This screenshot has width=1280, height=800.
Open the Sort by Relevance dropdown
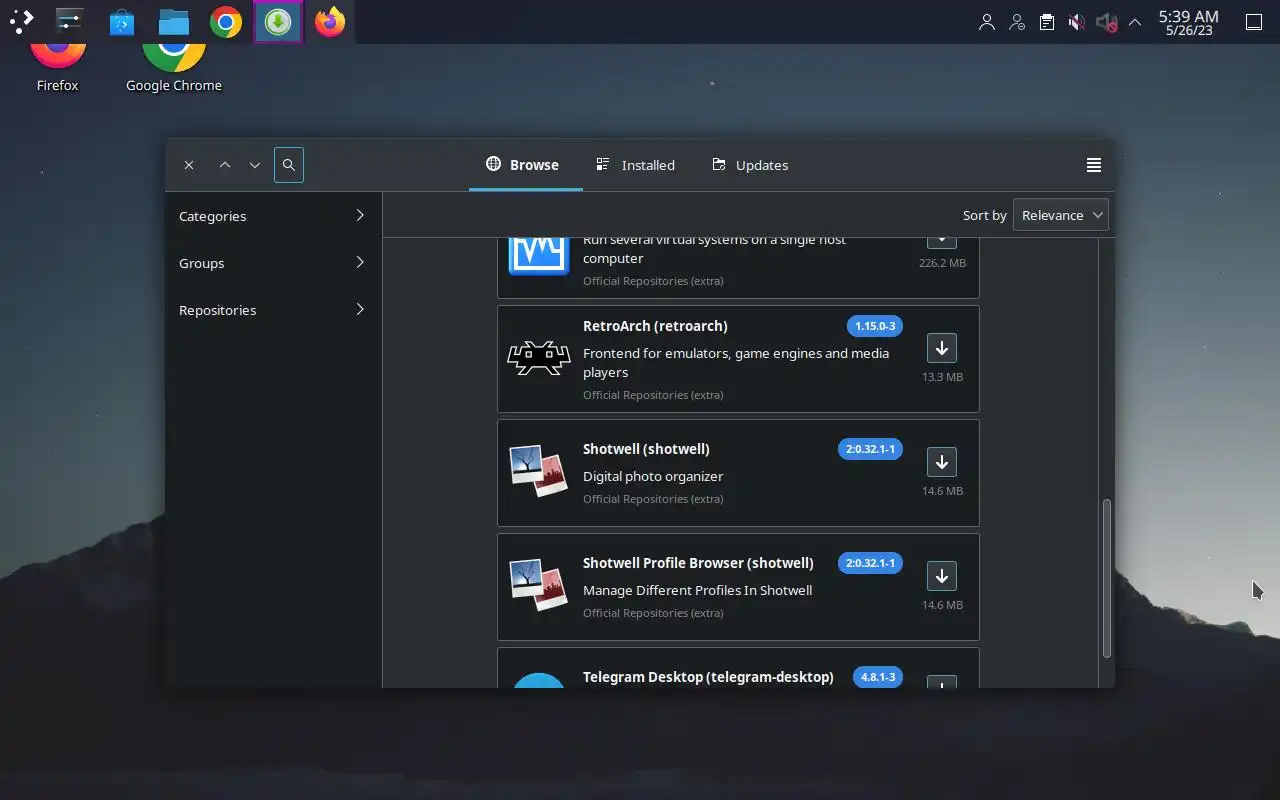pos(1061,215)
